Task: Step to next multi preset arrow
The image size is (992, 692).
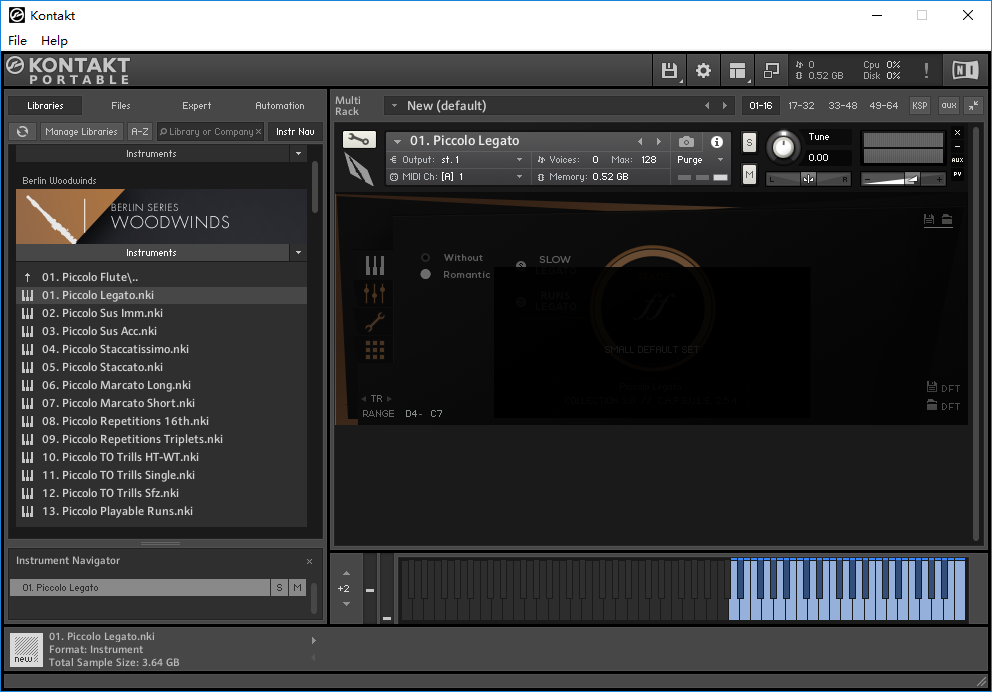Action: click(x=725, y=106)
